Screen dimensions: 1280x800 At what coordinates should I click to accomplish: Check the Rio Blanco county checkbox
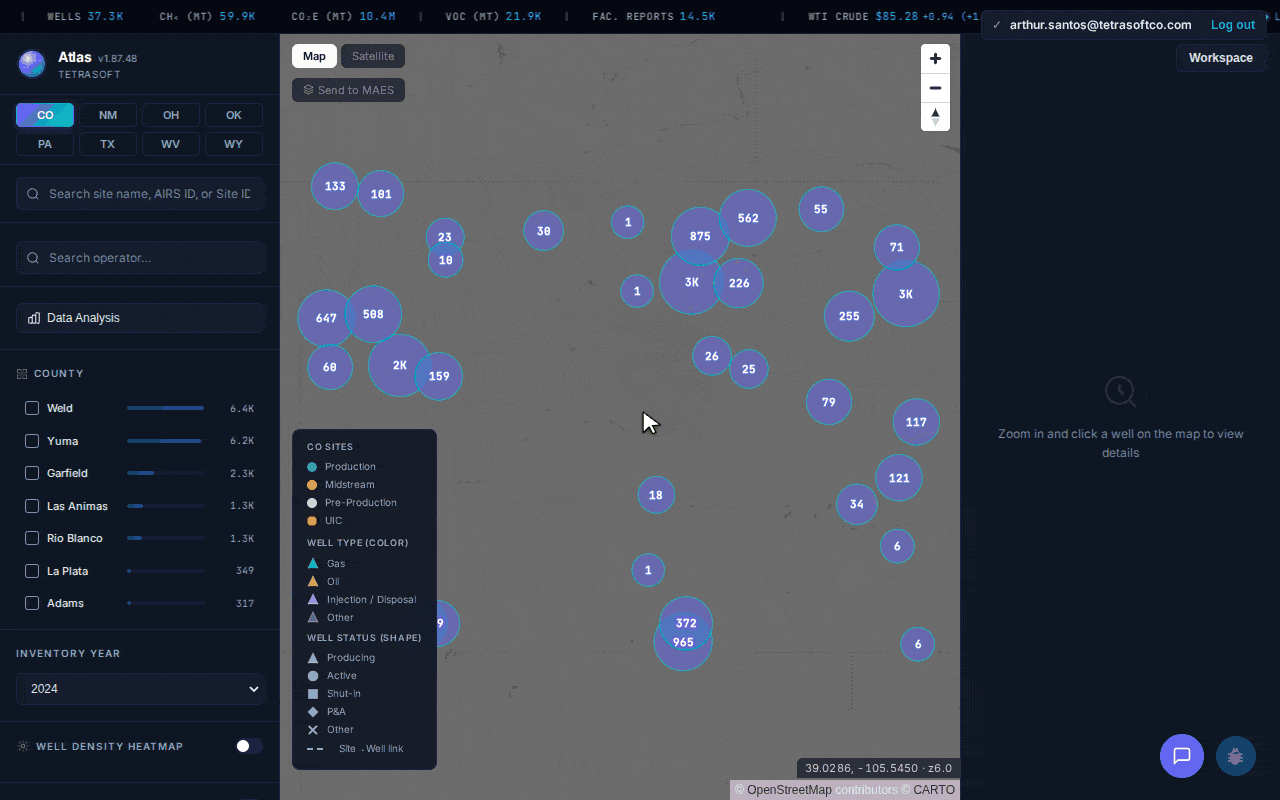[x=32, y=538]
